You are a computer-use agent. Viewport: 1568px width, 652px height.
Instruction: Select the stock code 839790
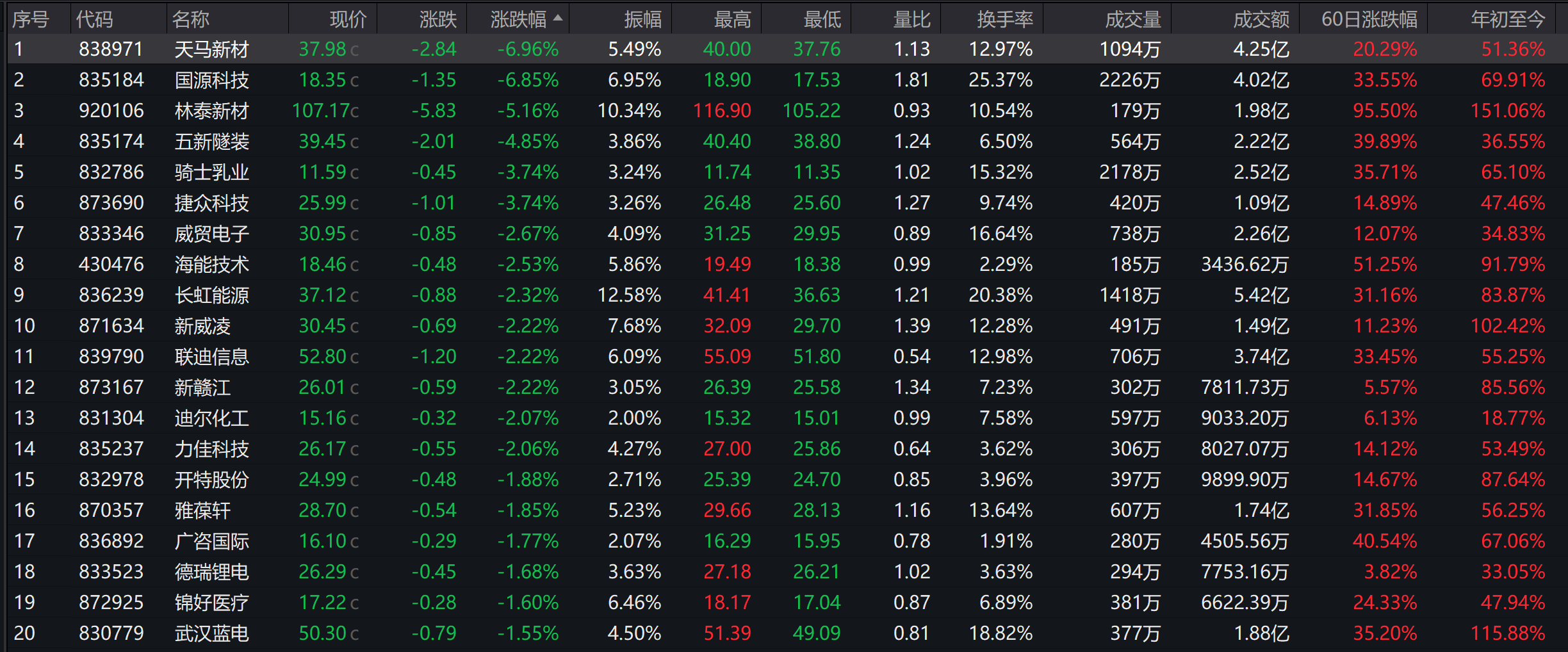[x=111, y=357]
